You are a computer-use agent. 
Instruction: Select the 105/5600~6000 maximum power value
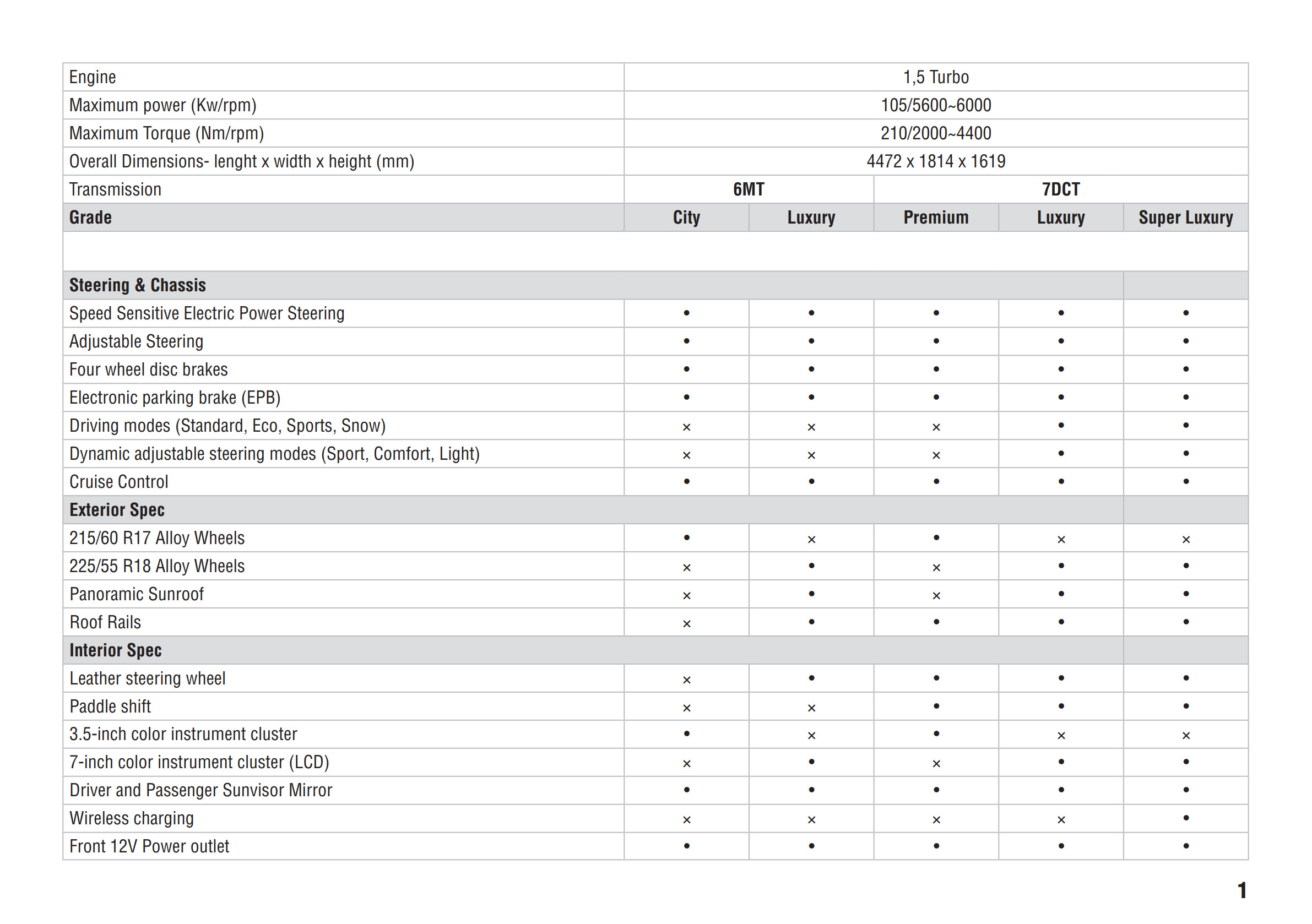[x=935, y=105]
